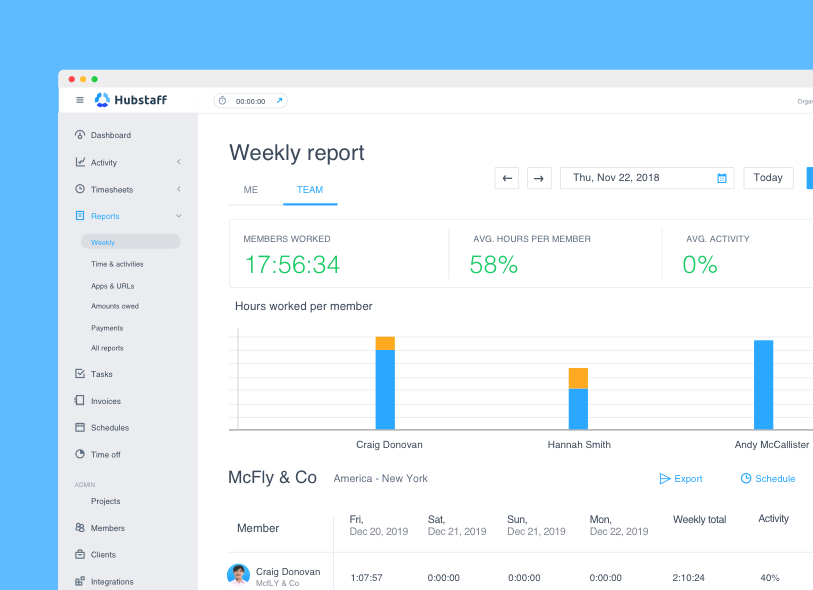
Task: Click the Today button
Action: pos(767,177)
